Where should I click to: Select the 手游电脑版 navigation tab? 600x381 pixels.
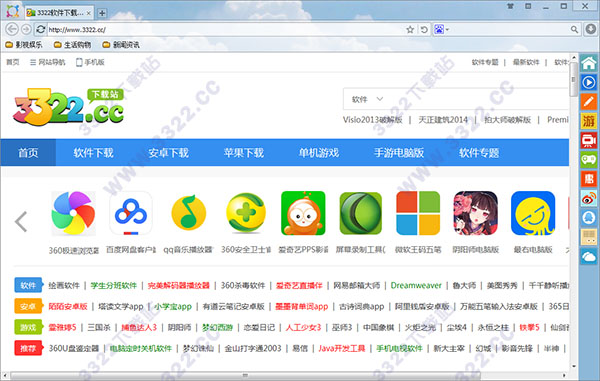[x=399, y=153]
